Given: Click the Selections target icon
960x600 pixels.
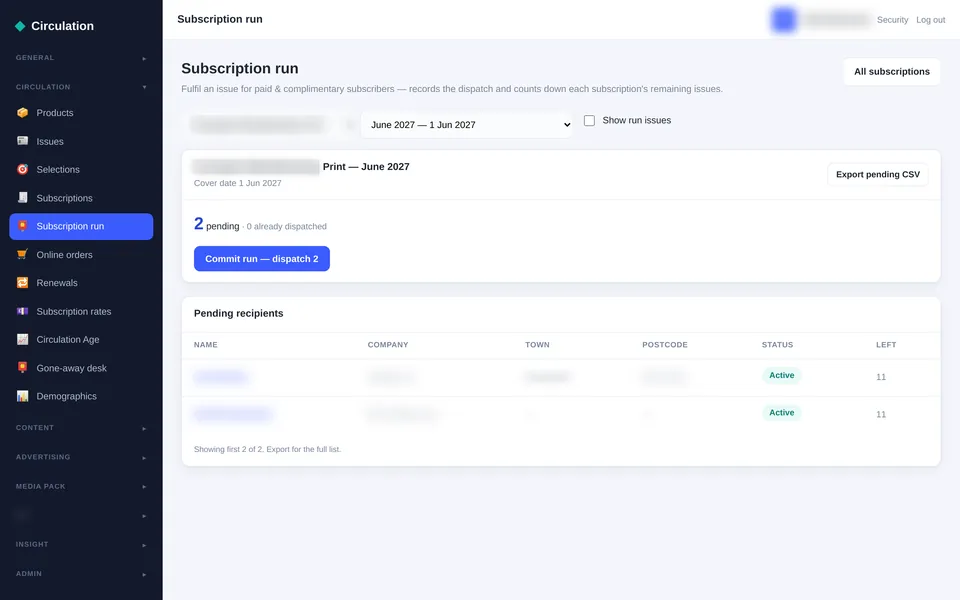Looking at the screenshot, I should [23, 170].
